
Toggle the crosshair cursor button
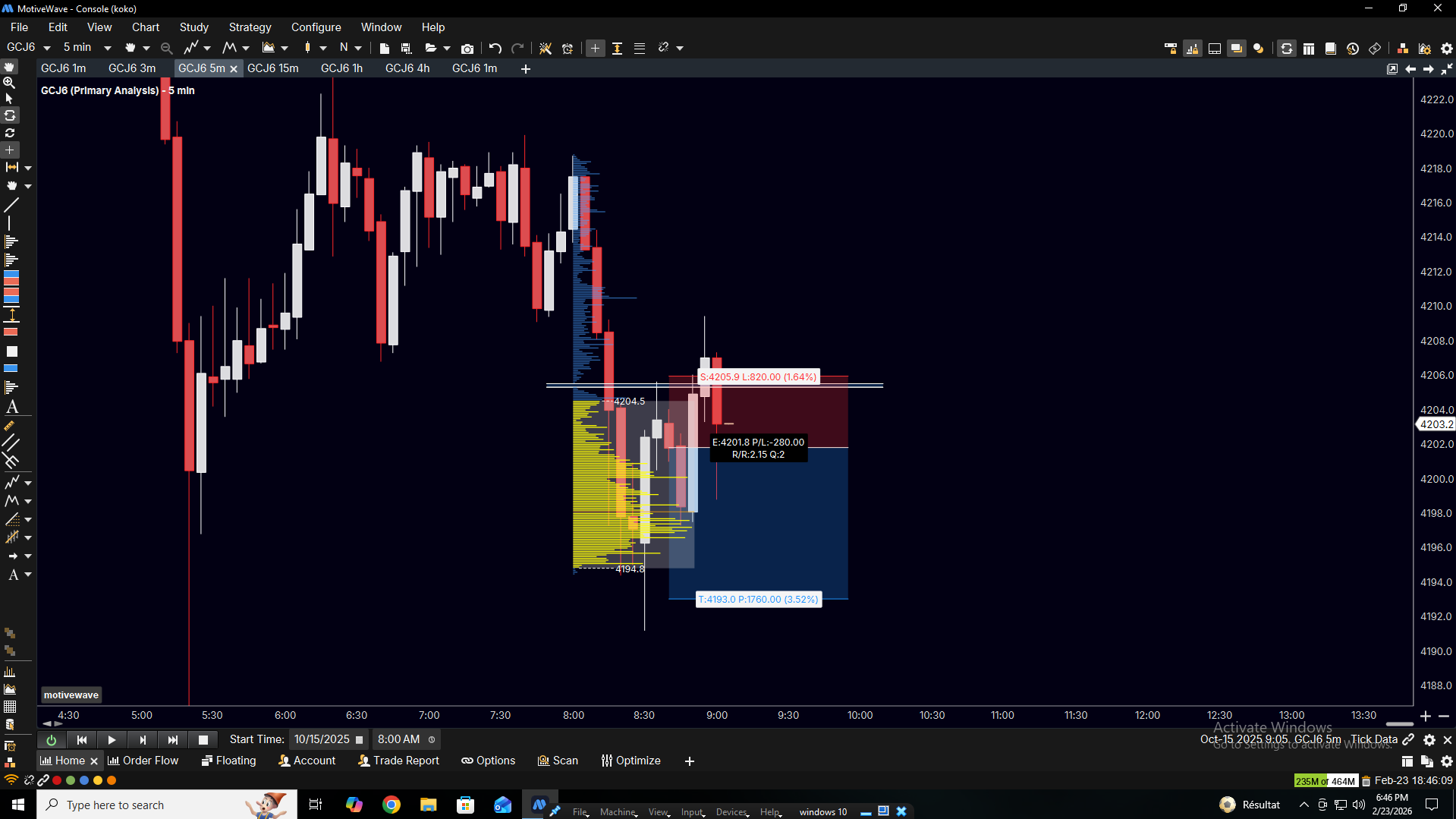596,48
